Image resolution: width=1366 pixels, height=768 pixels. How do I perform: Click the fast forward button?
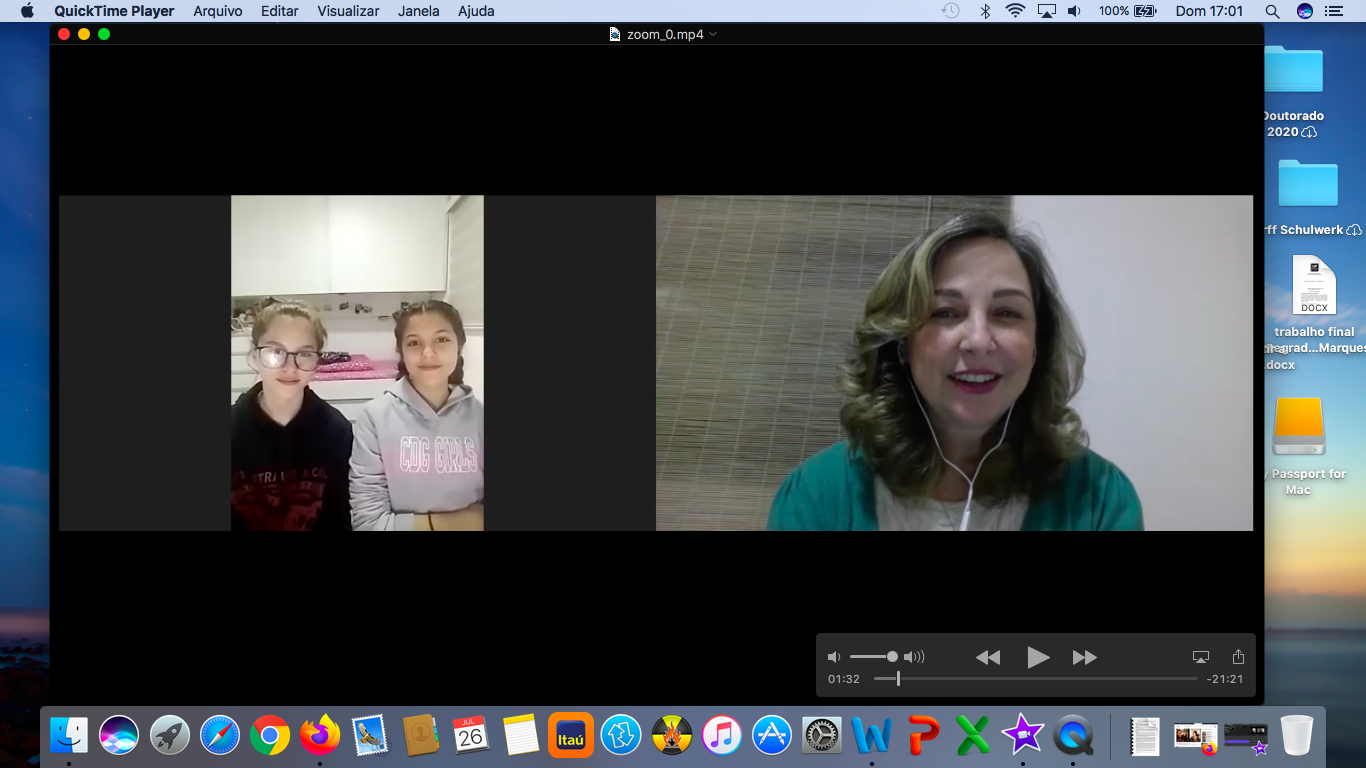(x=1084, y=657)
